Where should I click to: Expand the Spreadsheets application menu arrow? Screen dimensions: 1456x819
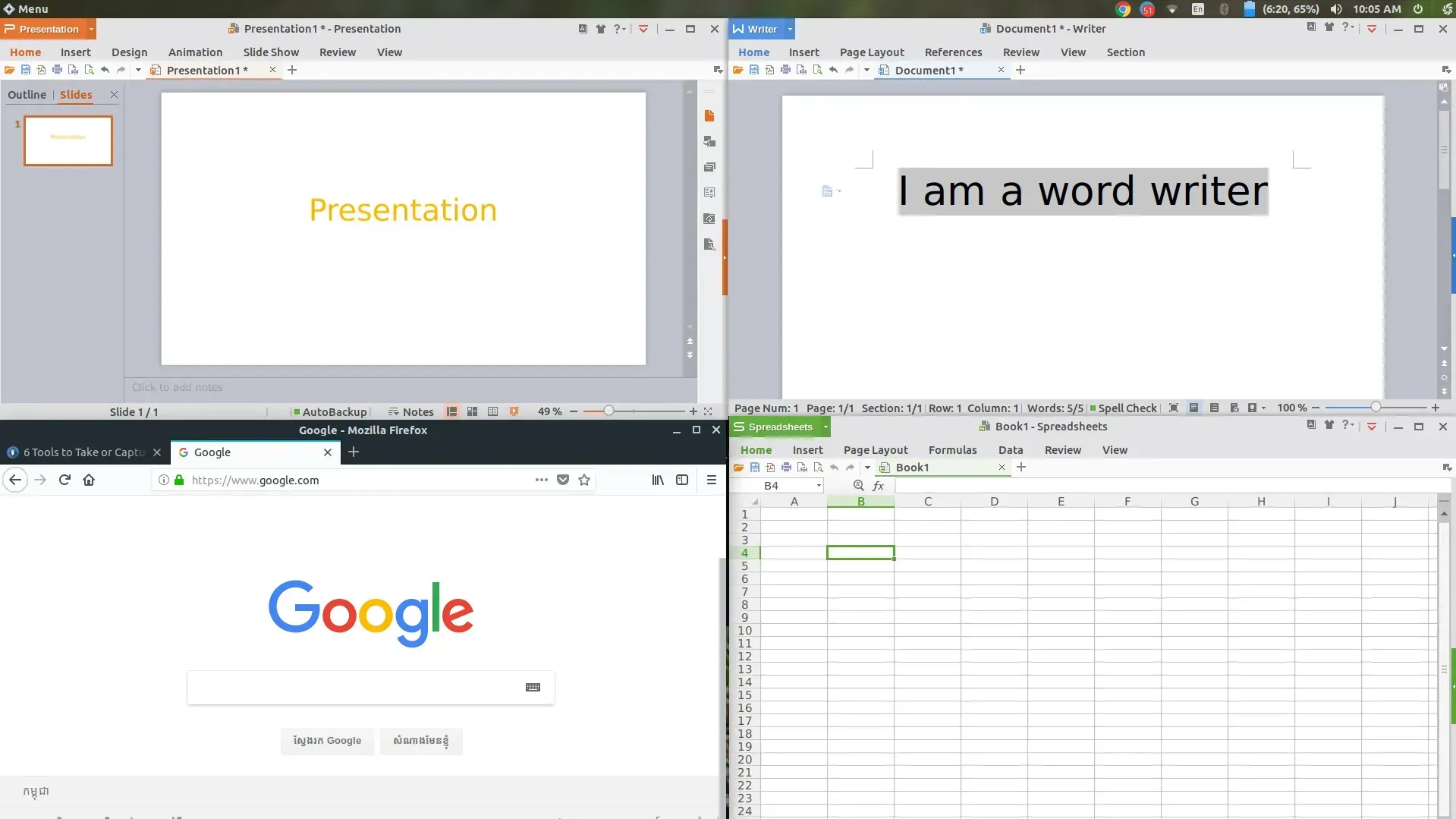[x=825, y=427]
